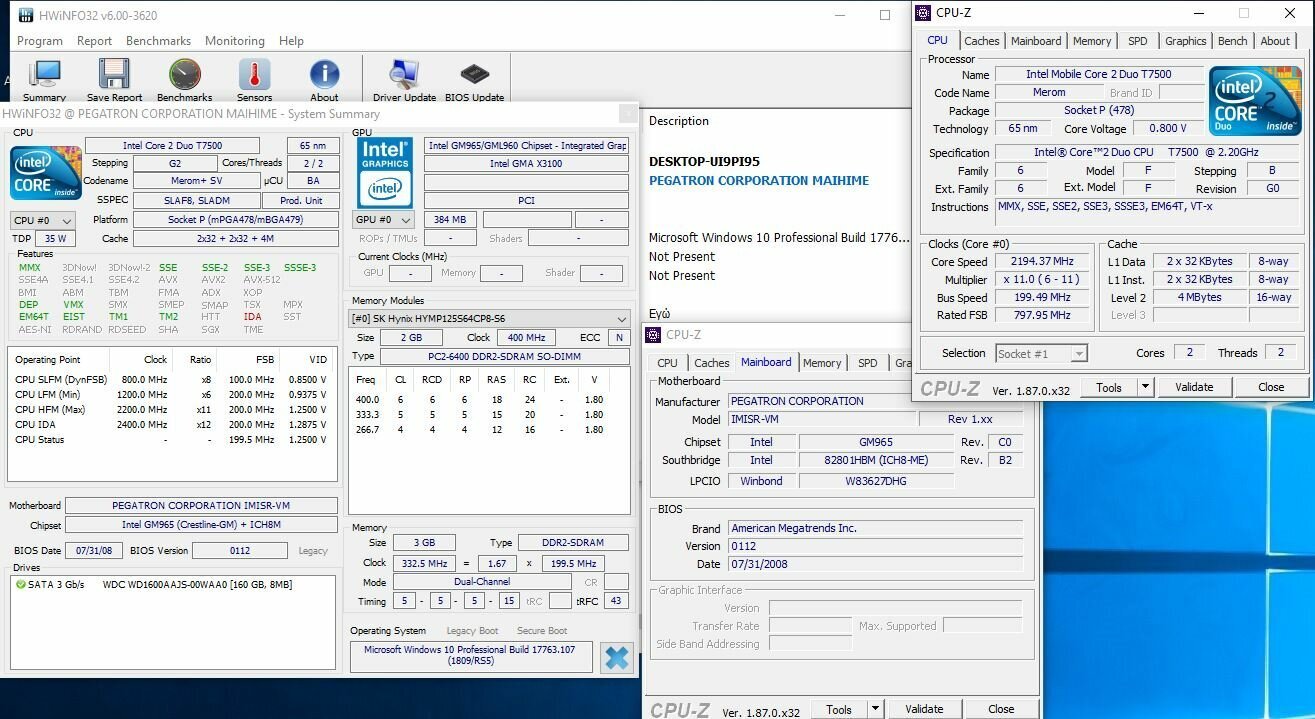Click the Name field "Intel Mobile Core 2 Duo T7500"
Image resolution: width=1315 pixels, height=719 pixels.
(x=1098, y=74)
